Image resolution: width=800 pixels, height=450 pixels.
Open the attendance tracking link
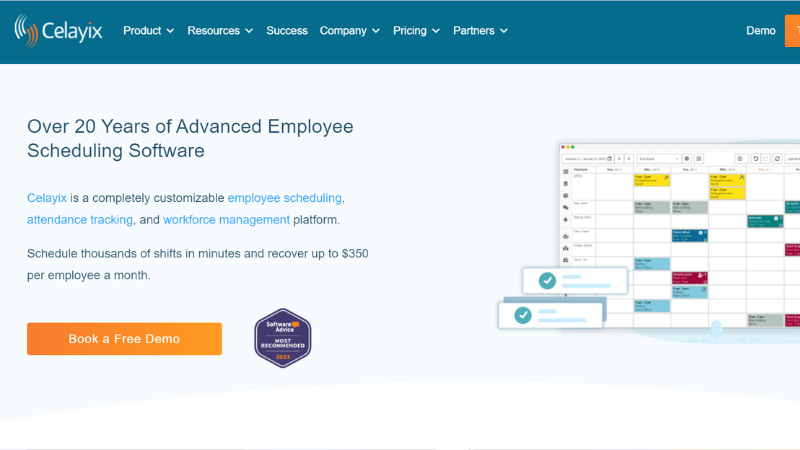80,220
